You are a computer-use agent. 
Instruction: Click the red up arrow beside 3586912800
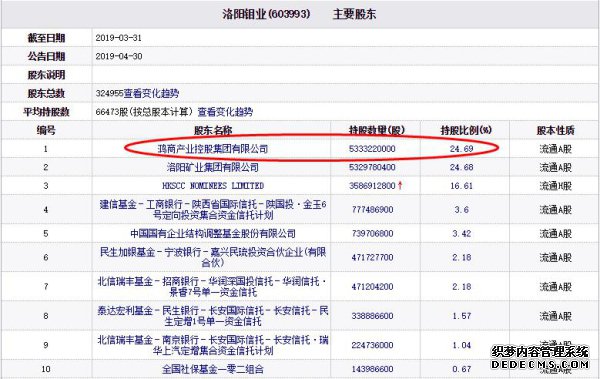(x=400, y=186)
